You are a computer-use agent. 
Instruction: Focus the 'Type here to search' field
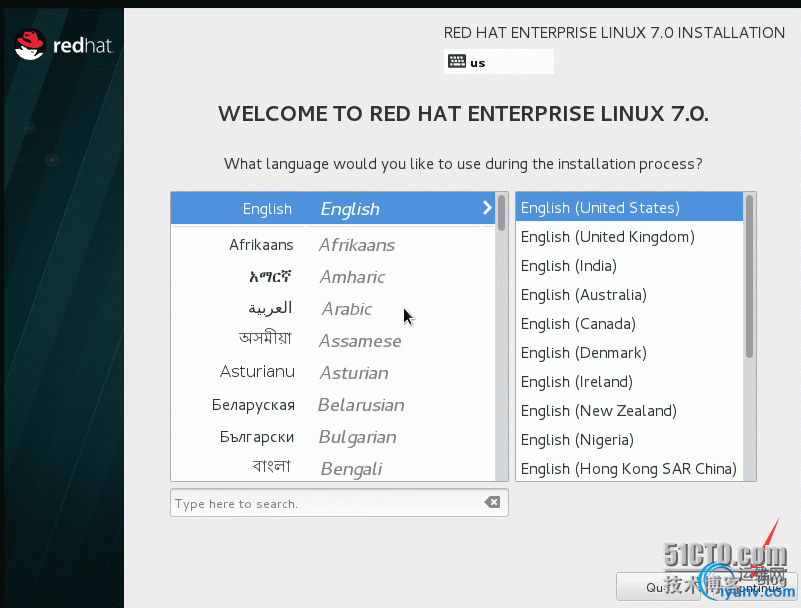pyautogui.click(x=339, y=503)
